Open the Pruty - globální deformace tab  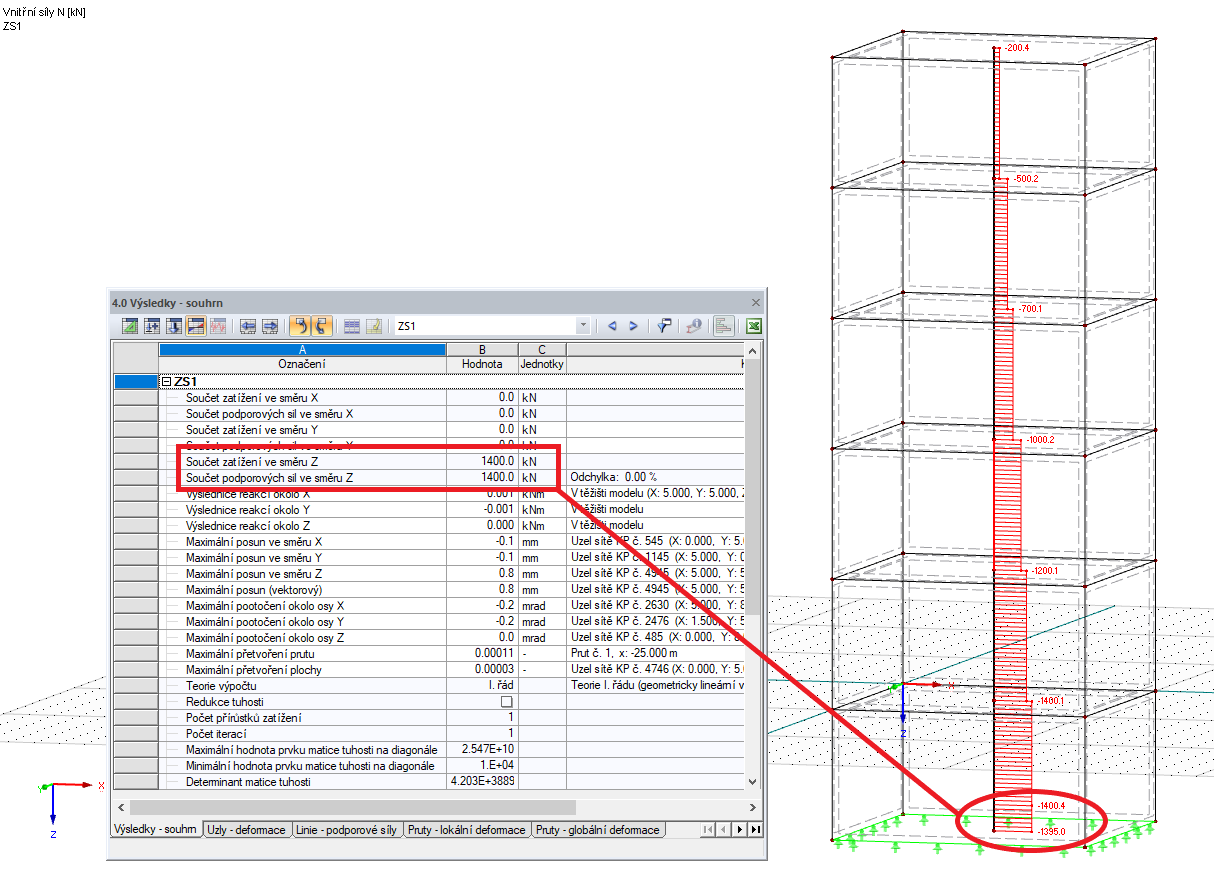pos(598,830)
